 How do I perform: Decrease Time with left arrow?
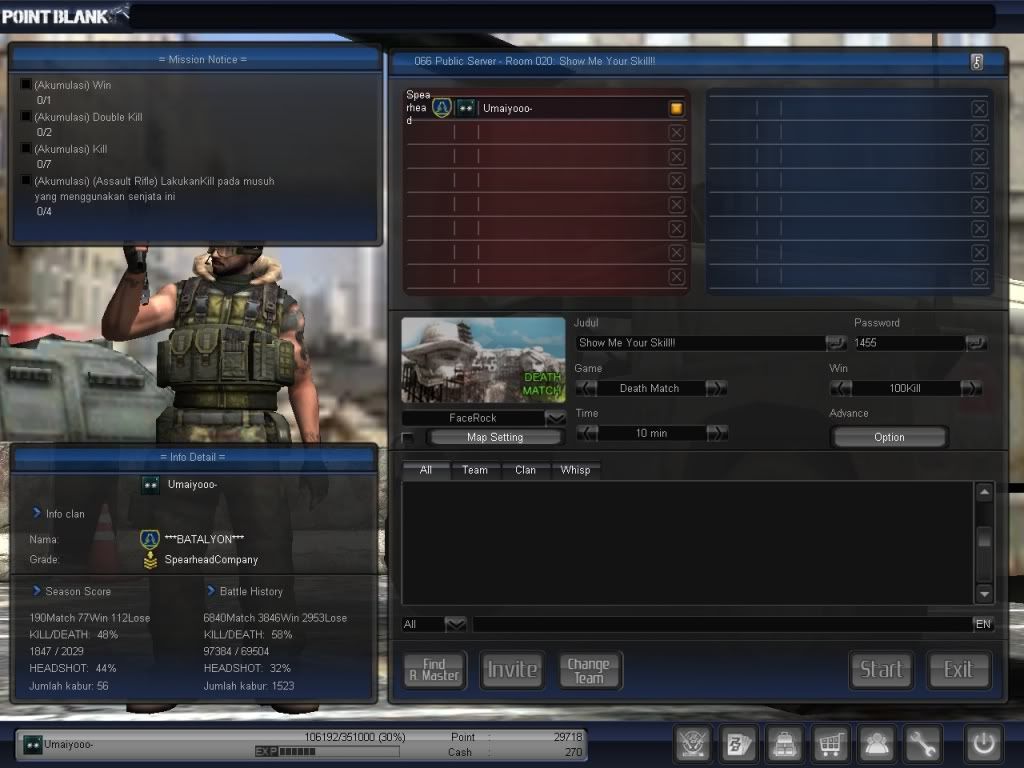coord(587,433)
